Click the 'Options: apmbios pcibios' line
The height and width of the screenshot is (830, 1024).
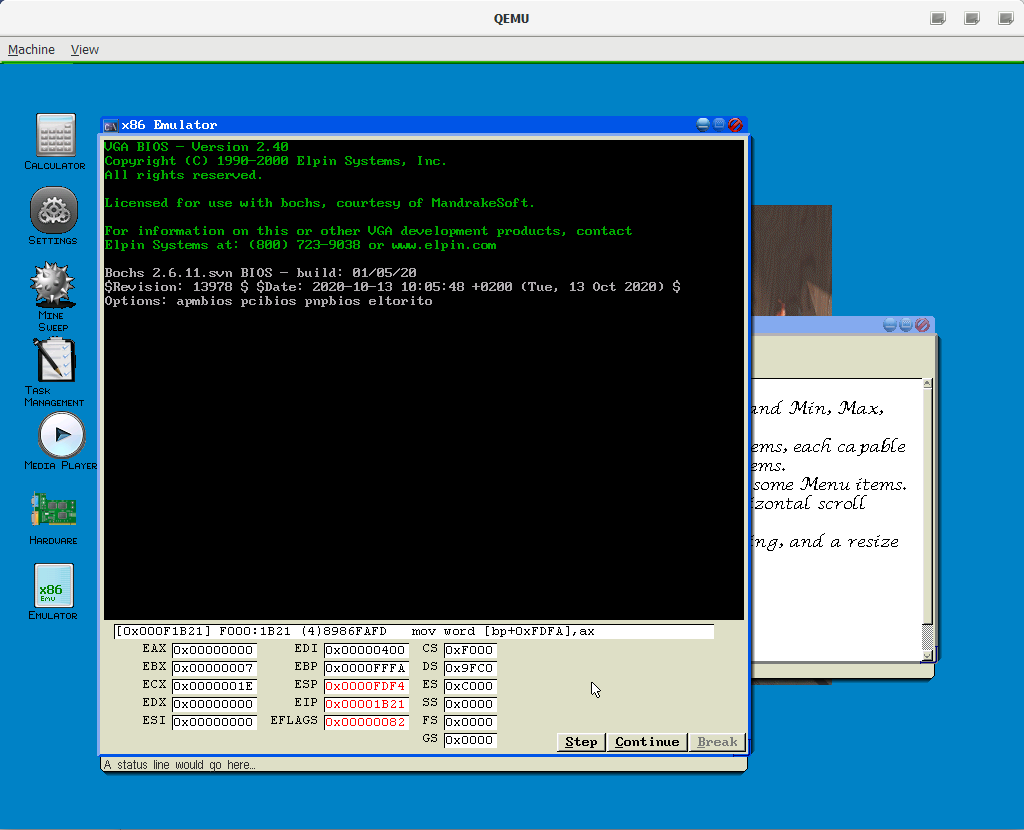(x=268, y=301)
